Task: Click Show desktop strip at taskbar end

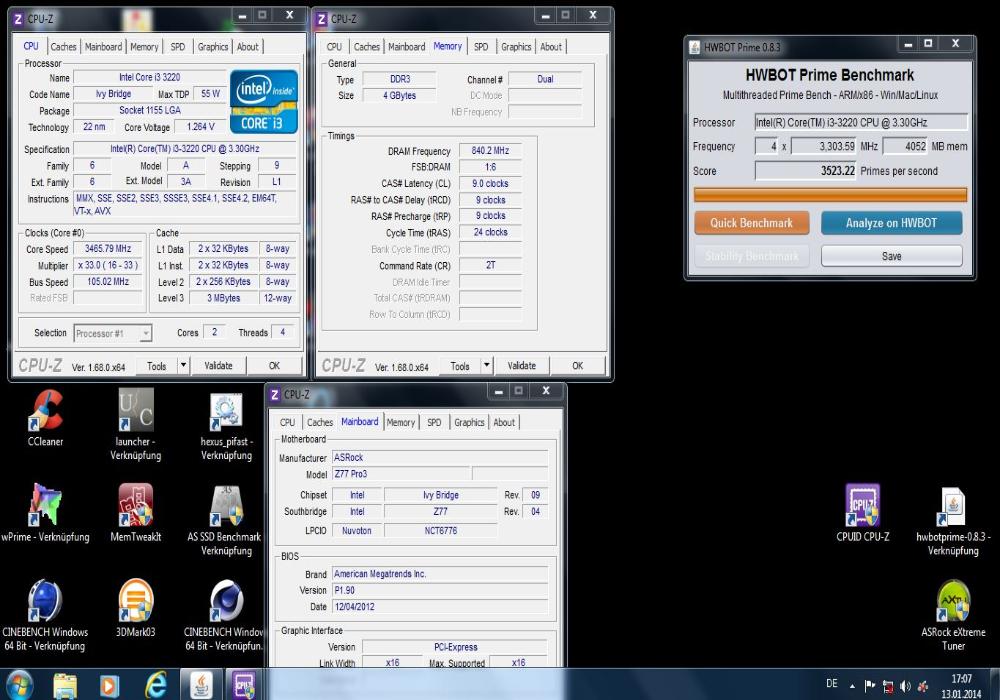Action: click(x=995, y=684)
